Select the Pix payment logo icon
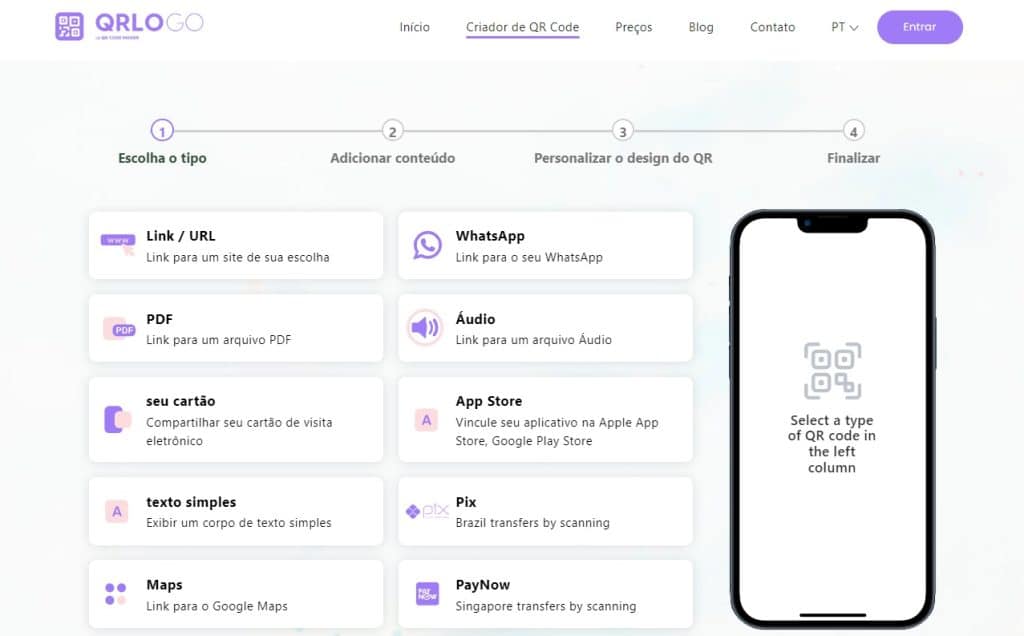This screenshot has height=636, width=1024. (x=427, y=511)
